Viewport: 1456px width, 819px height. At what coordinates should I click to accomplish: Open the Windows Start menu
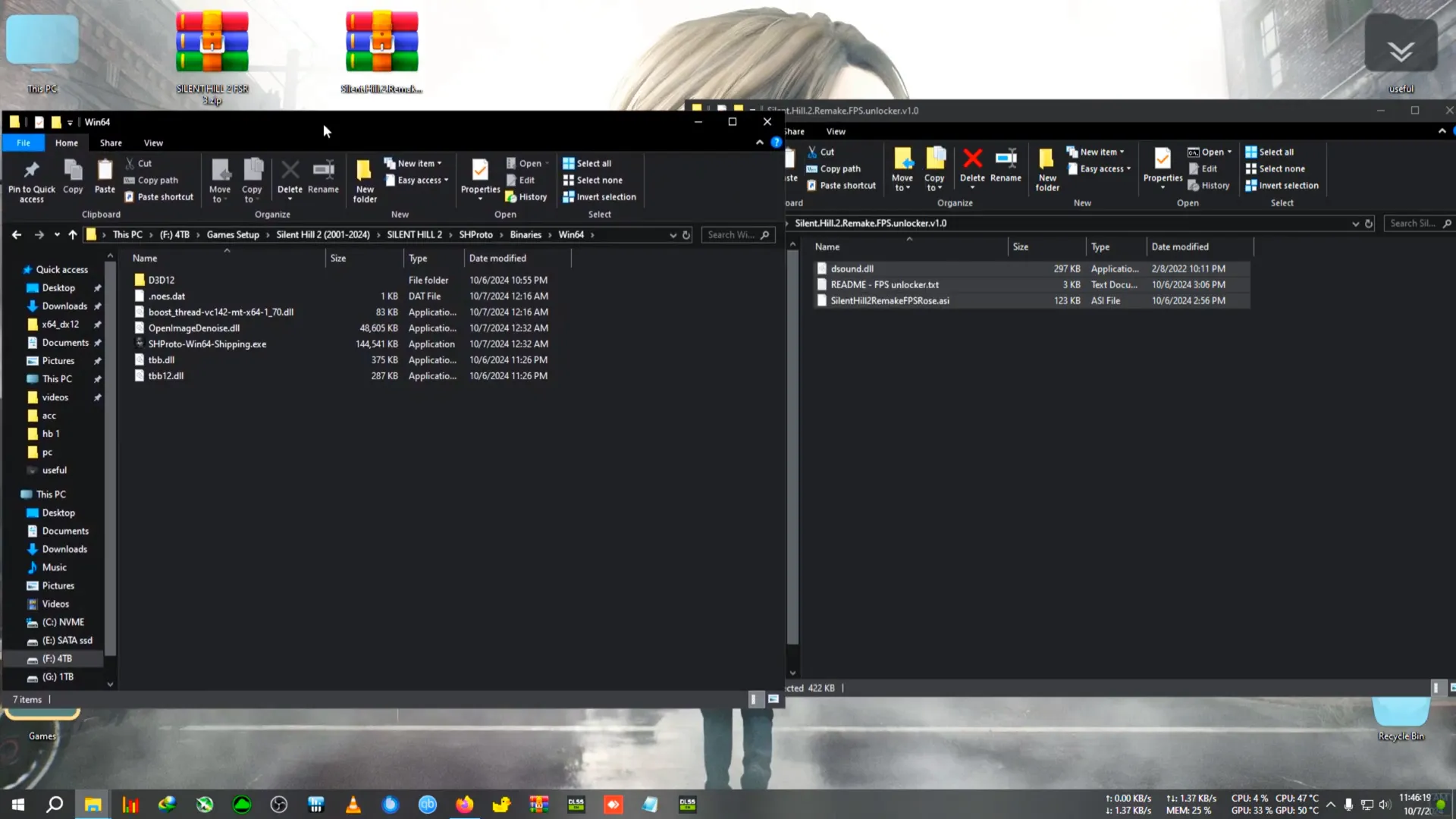[18, 805]
